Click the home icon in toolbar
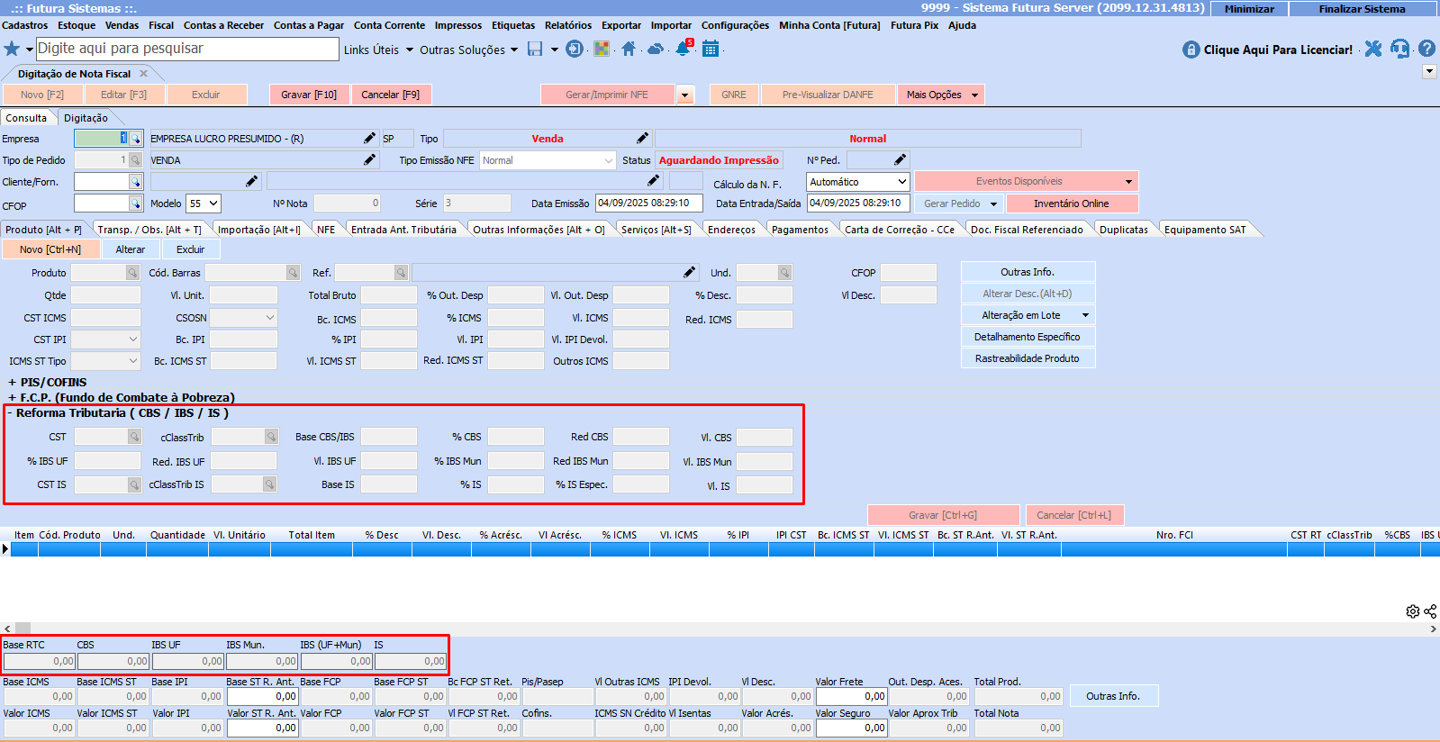The image size is (1440, 742). click(x=628, y=49)
